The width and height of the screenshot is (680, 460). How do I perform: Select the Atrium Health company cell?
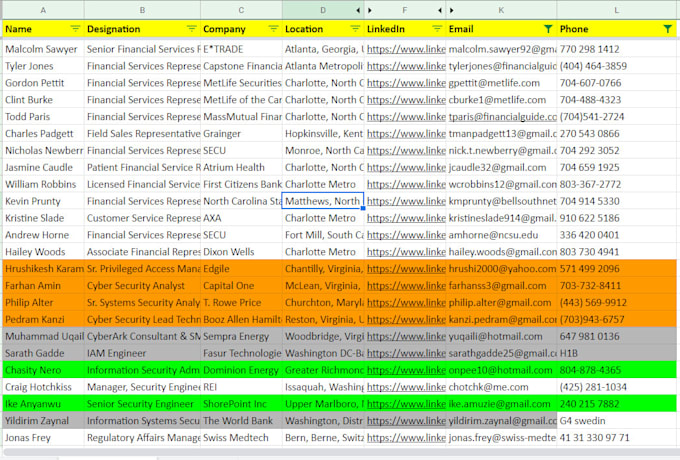click(x=241, y=168)
